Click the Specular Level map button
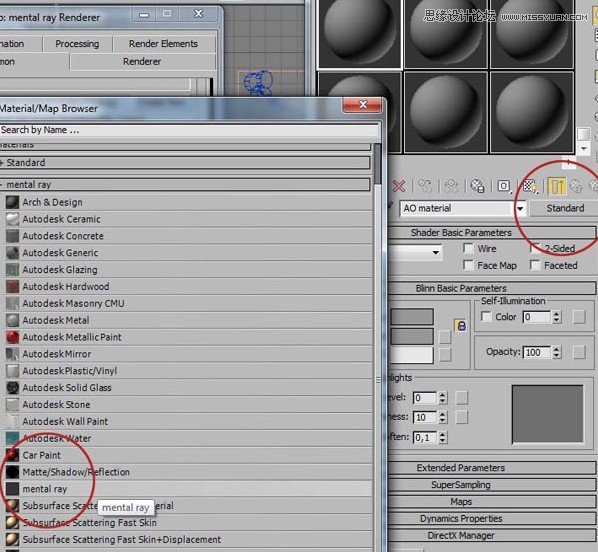The height and width of the screenshot is (552, 598). click(x=461, y=398)
